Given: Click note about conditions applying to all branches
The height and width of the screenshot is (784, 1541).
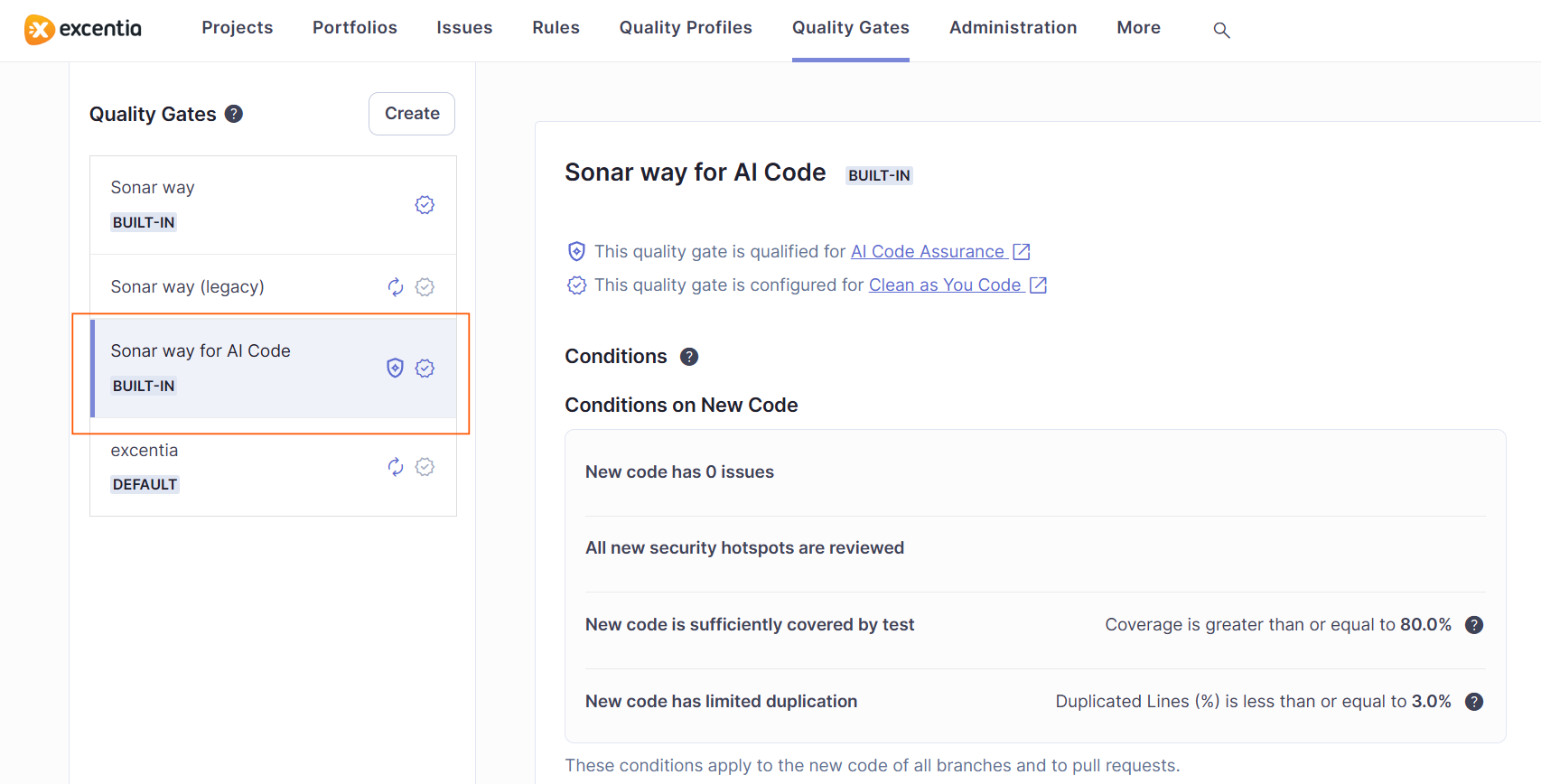Looking at the screenshot, I should coord(873,766).
